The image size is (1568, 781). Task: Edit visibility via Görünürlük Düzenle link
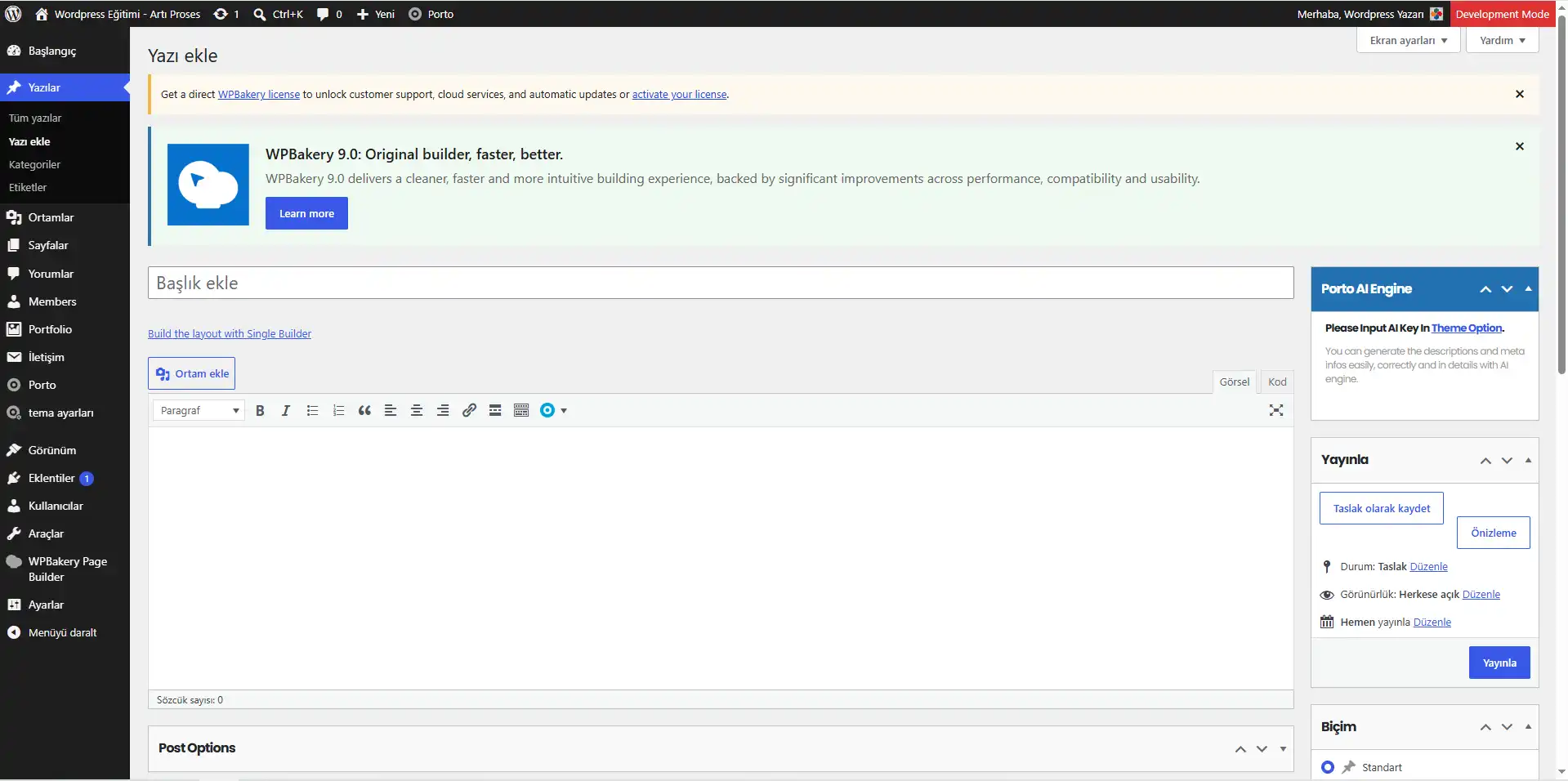(x=1481, y=595)
